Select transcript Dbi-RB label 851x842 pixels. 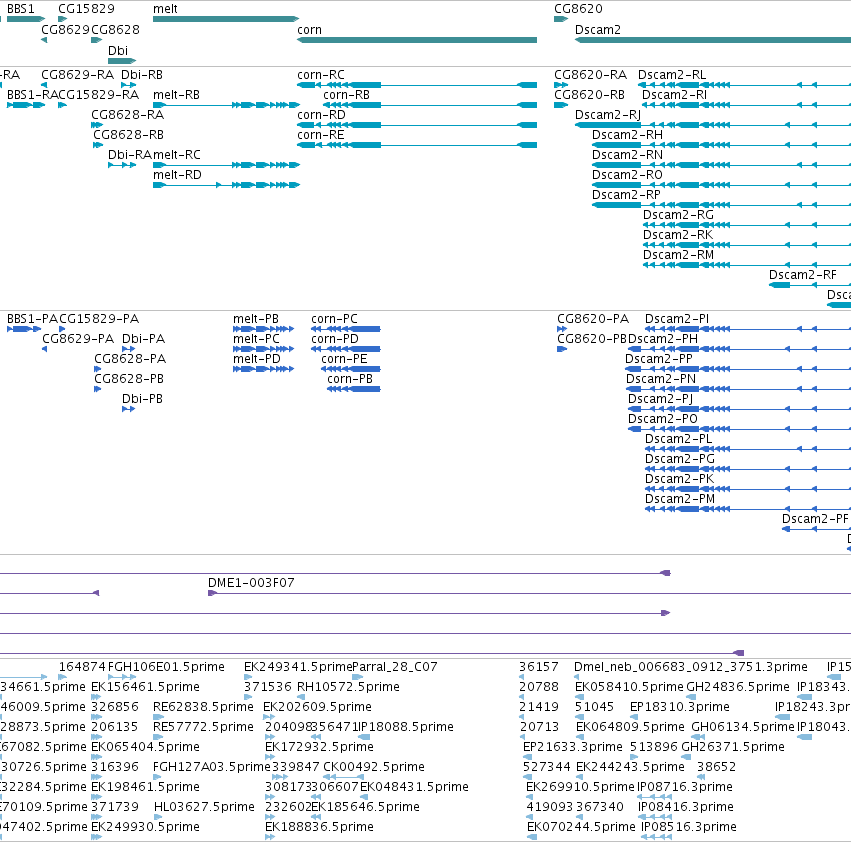tap(142, 75)
